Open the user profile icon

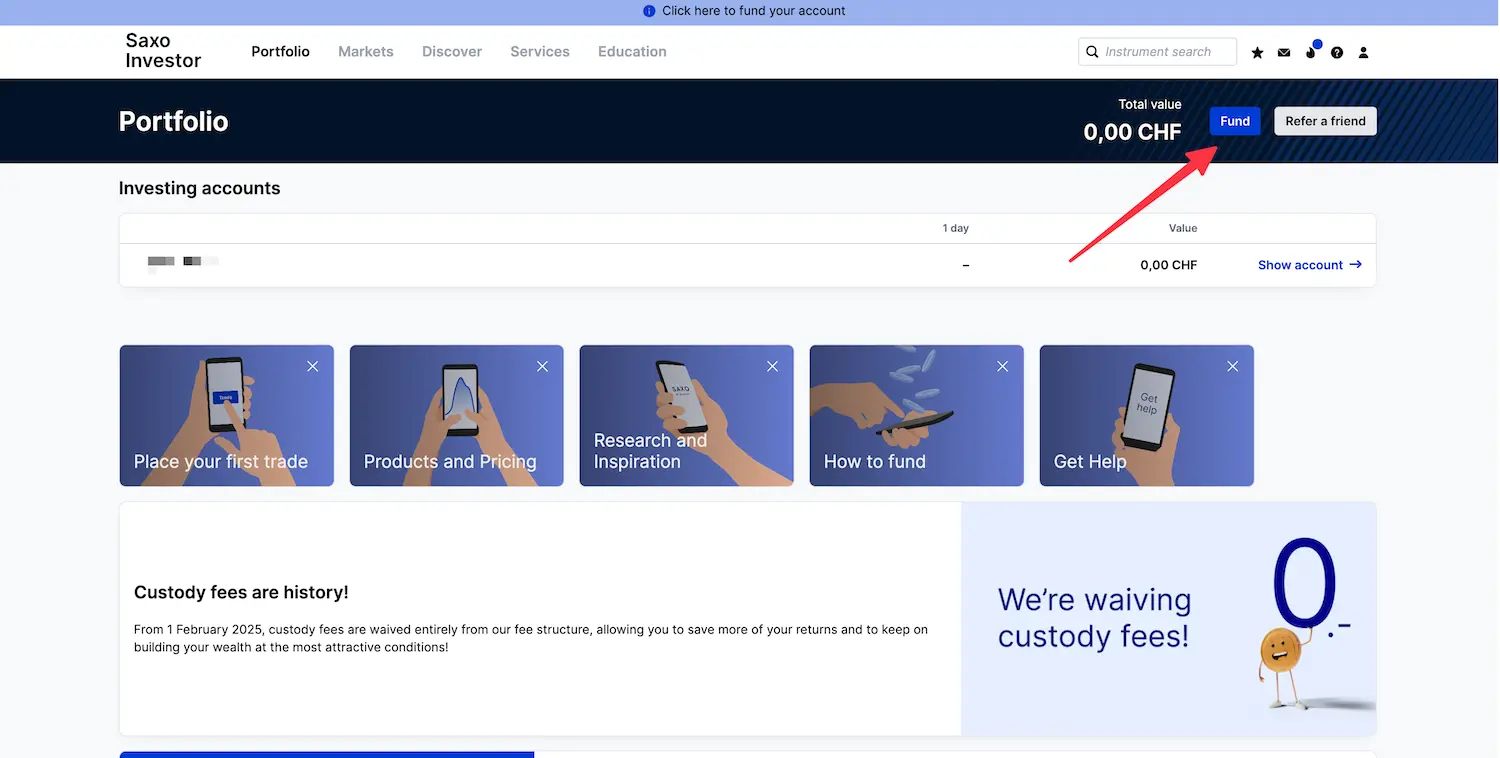1363,52
